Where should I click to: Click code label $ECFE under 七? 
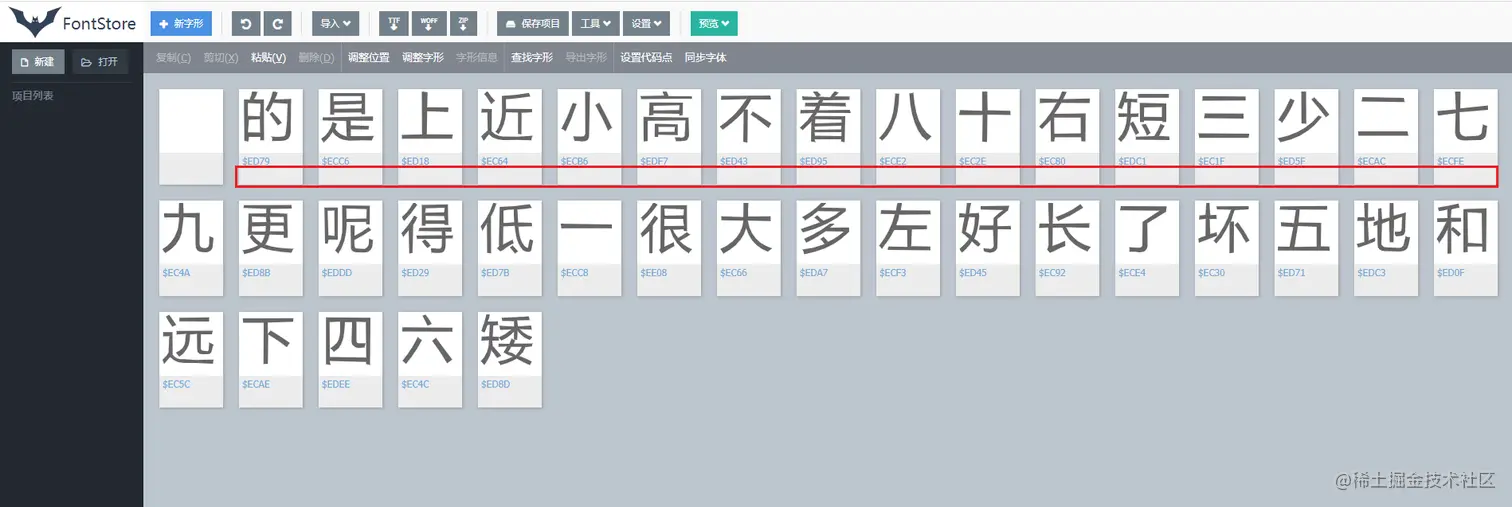[1451, 161]
